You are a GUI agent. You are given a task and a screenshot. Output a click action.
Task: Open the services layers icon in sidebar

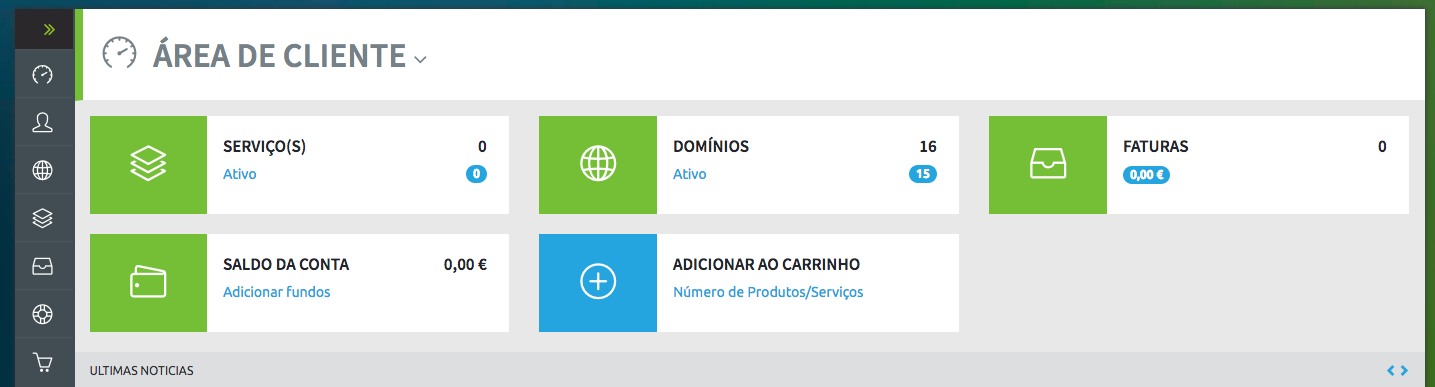[x=42, y=218]
